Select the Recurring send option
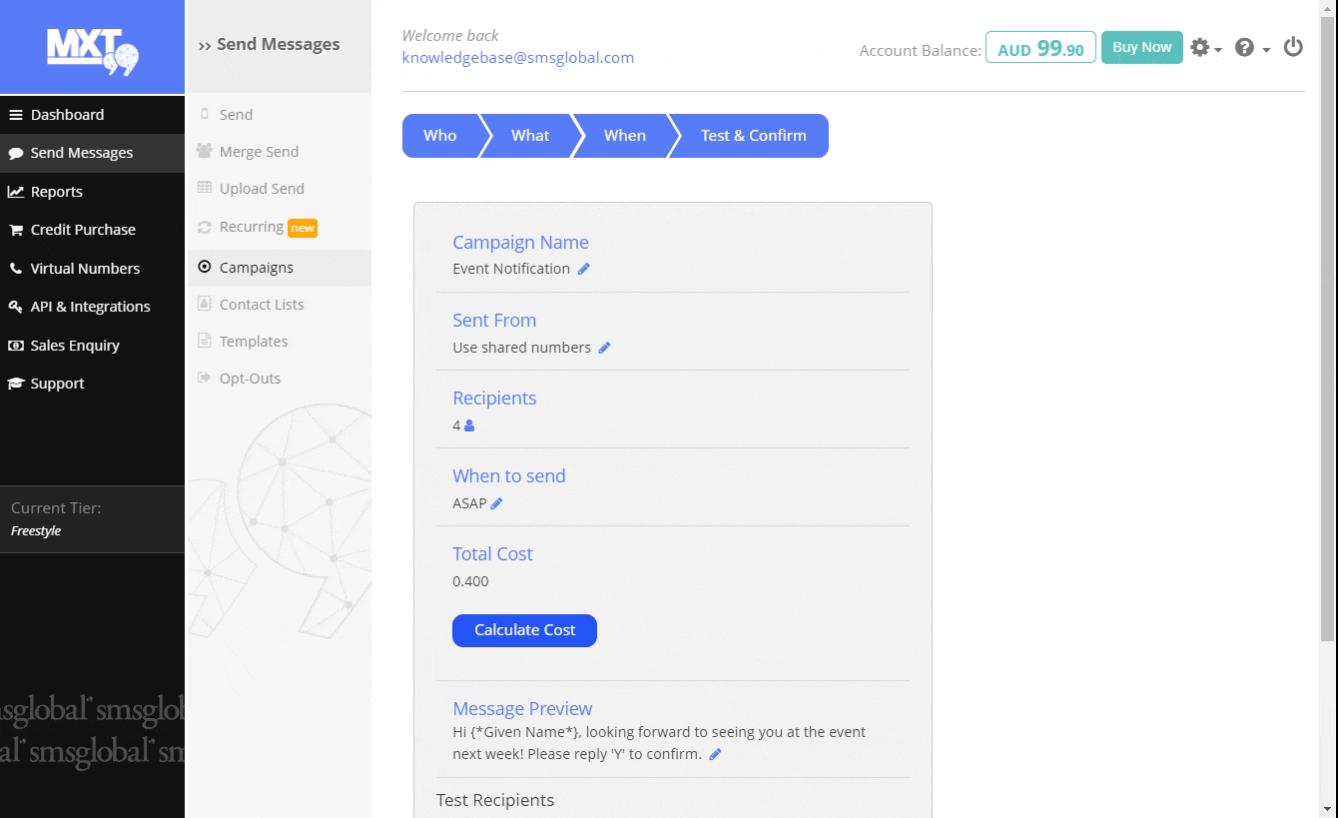The width and height of the screenshot is (1338, 818). (252, 228)
